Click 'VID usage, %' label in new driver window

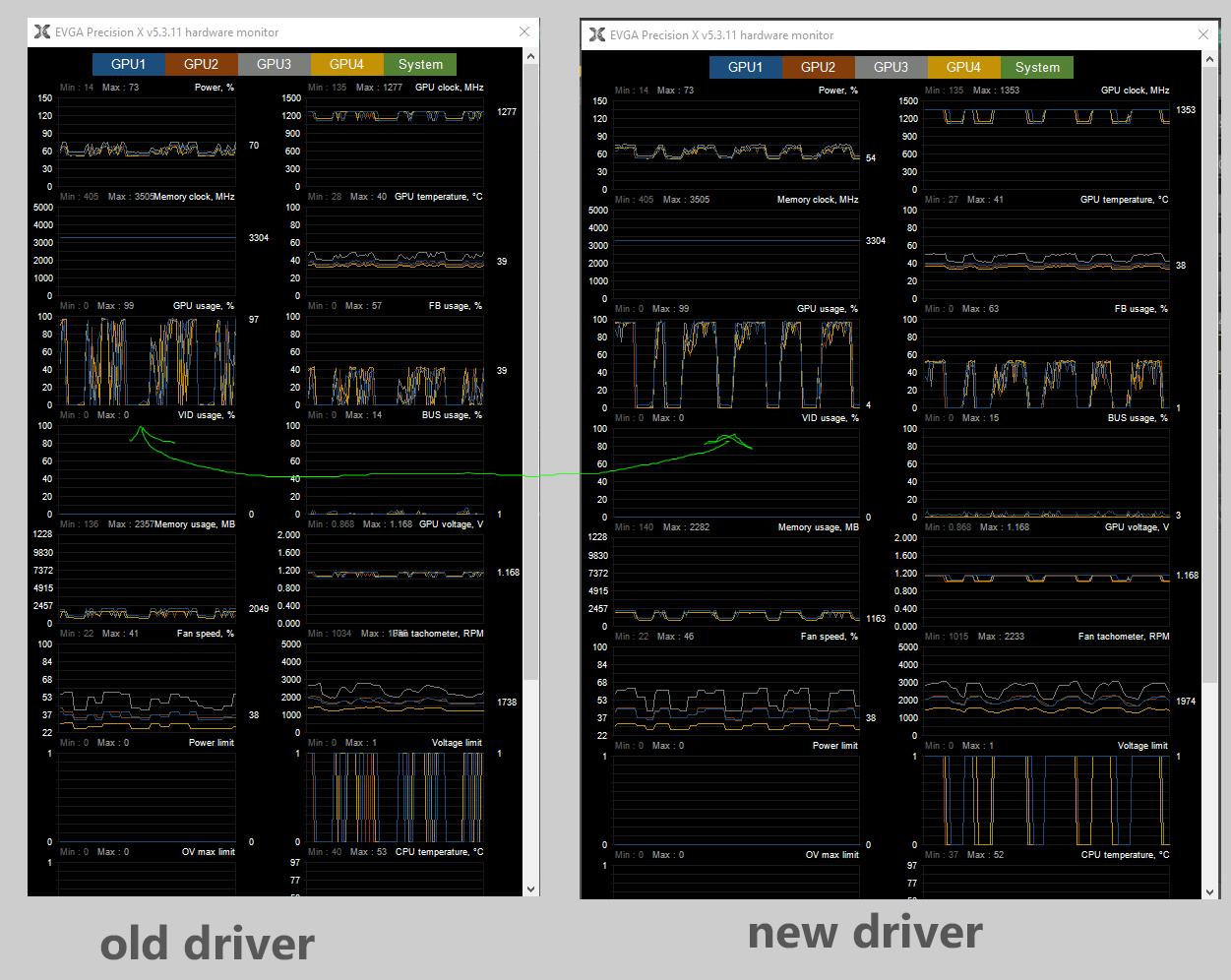pyautogui.click(x=831, y=418)
